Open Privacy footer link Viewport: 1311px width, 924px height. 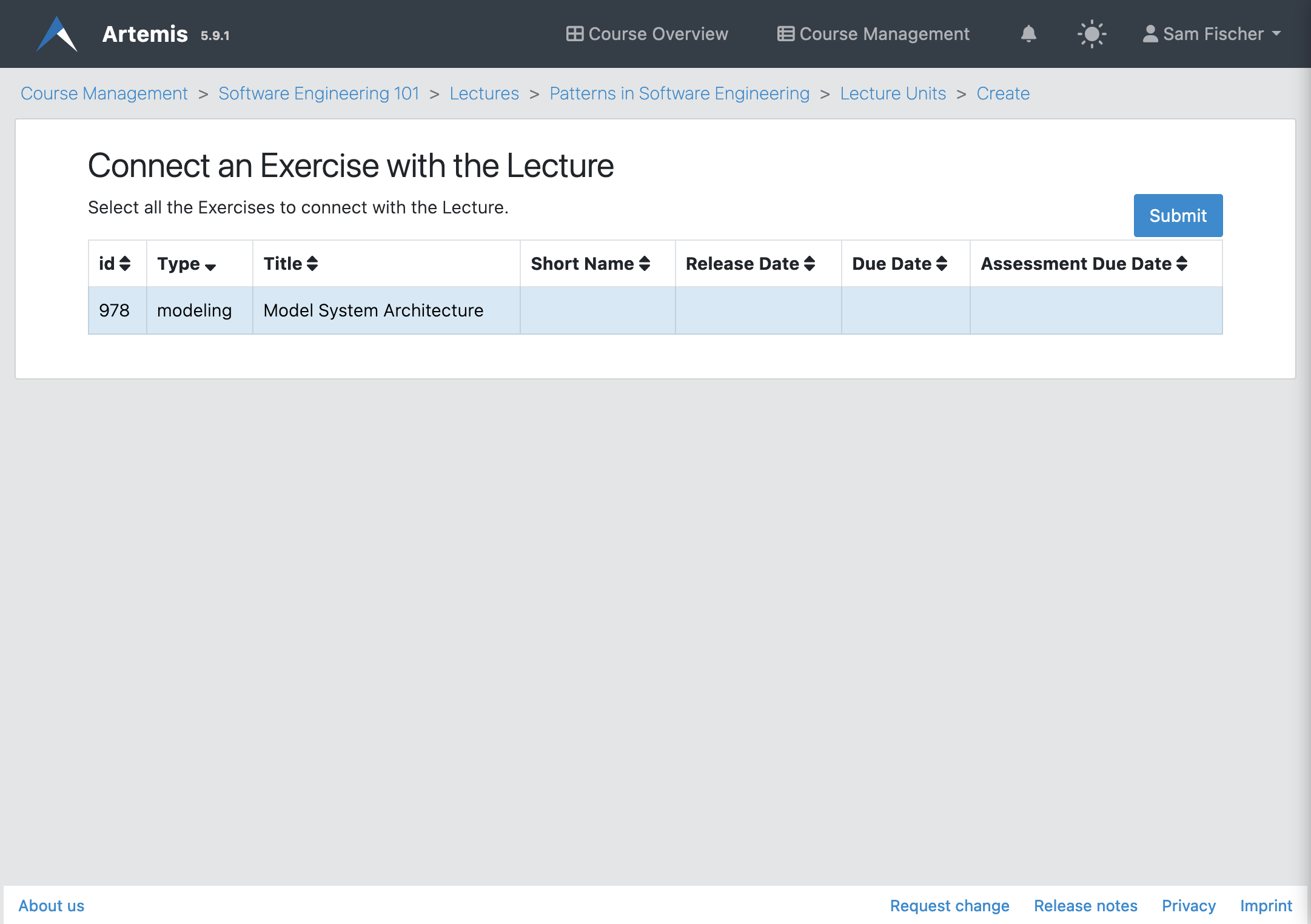click(1189, 906)
